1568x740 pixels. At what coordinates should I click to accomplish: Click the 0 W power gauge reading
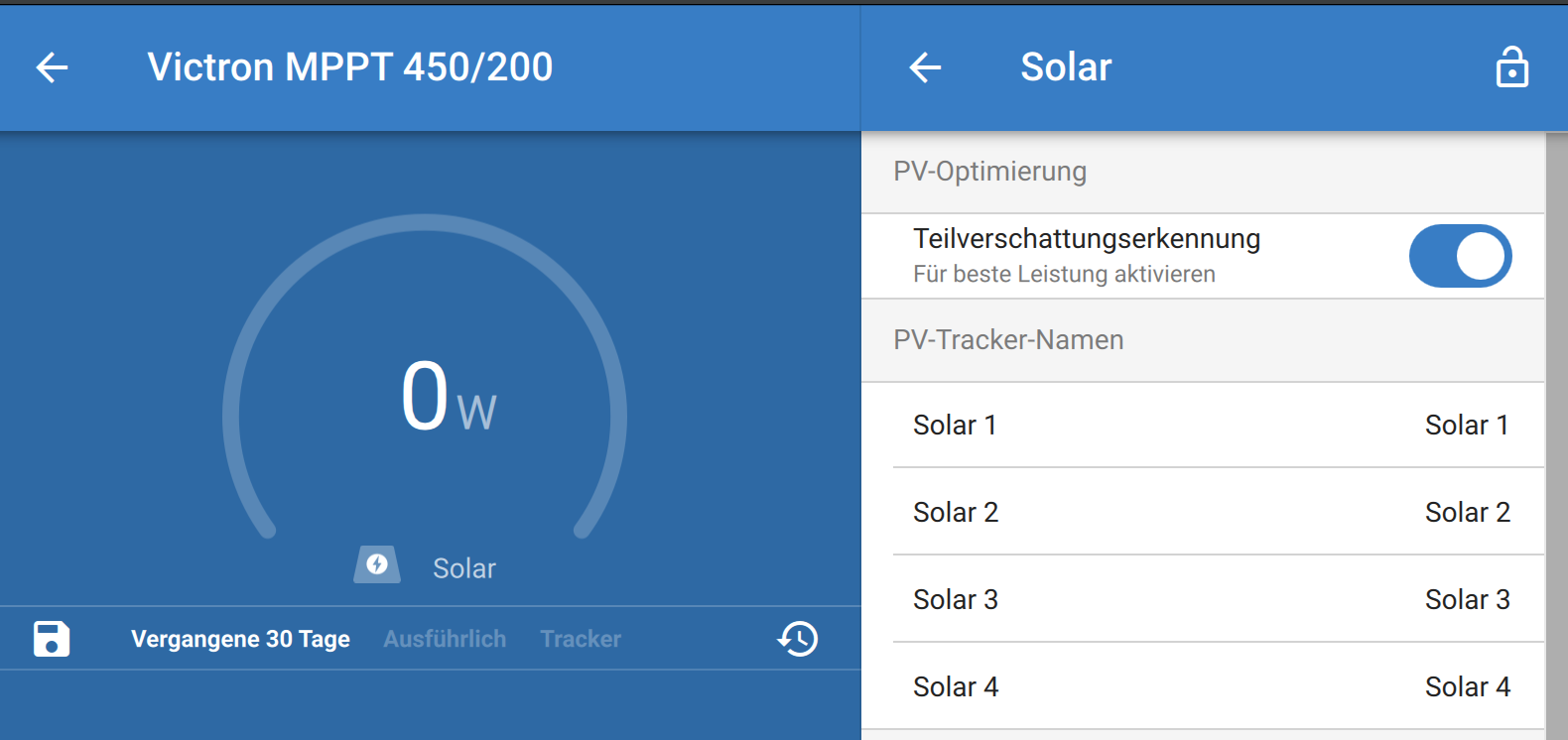448,398
